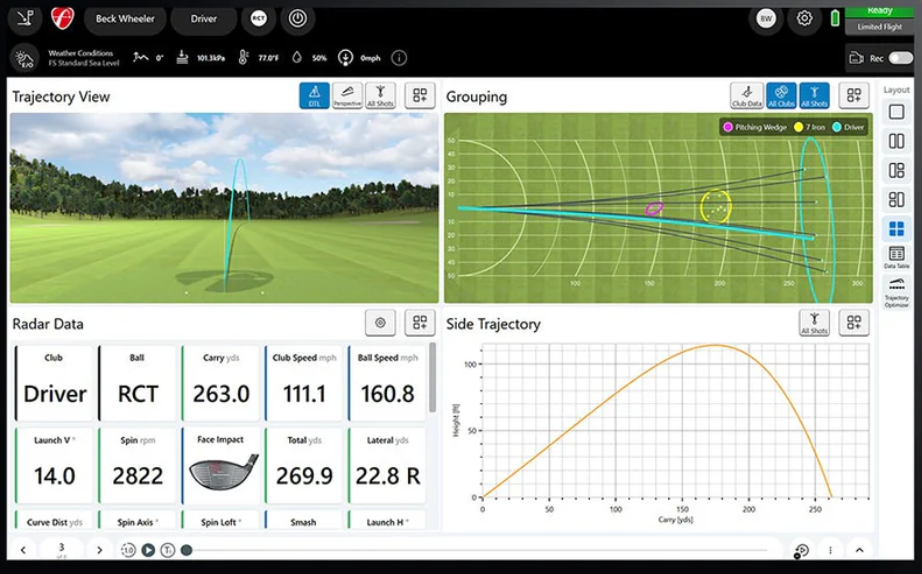
Task: Open widget picker in Trajectory View panel
Action: 420,95
